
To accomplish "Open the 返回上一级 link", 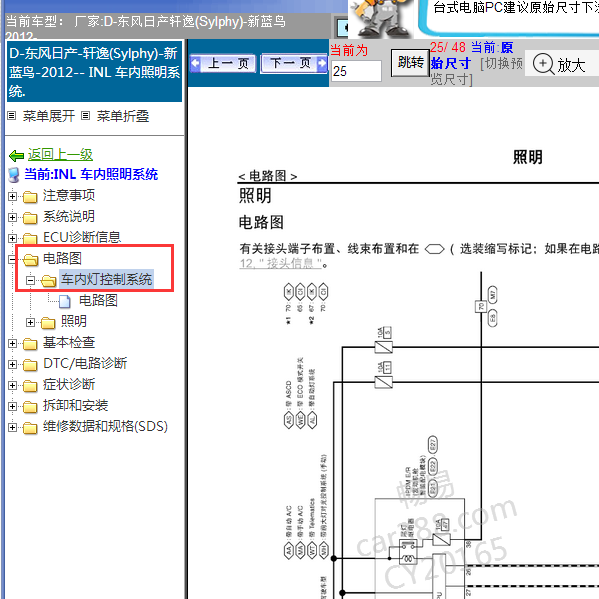I will pos(60,155).
